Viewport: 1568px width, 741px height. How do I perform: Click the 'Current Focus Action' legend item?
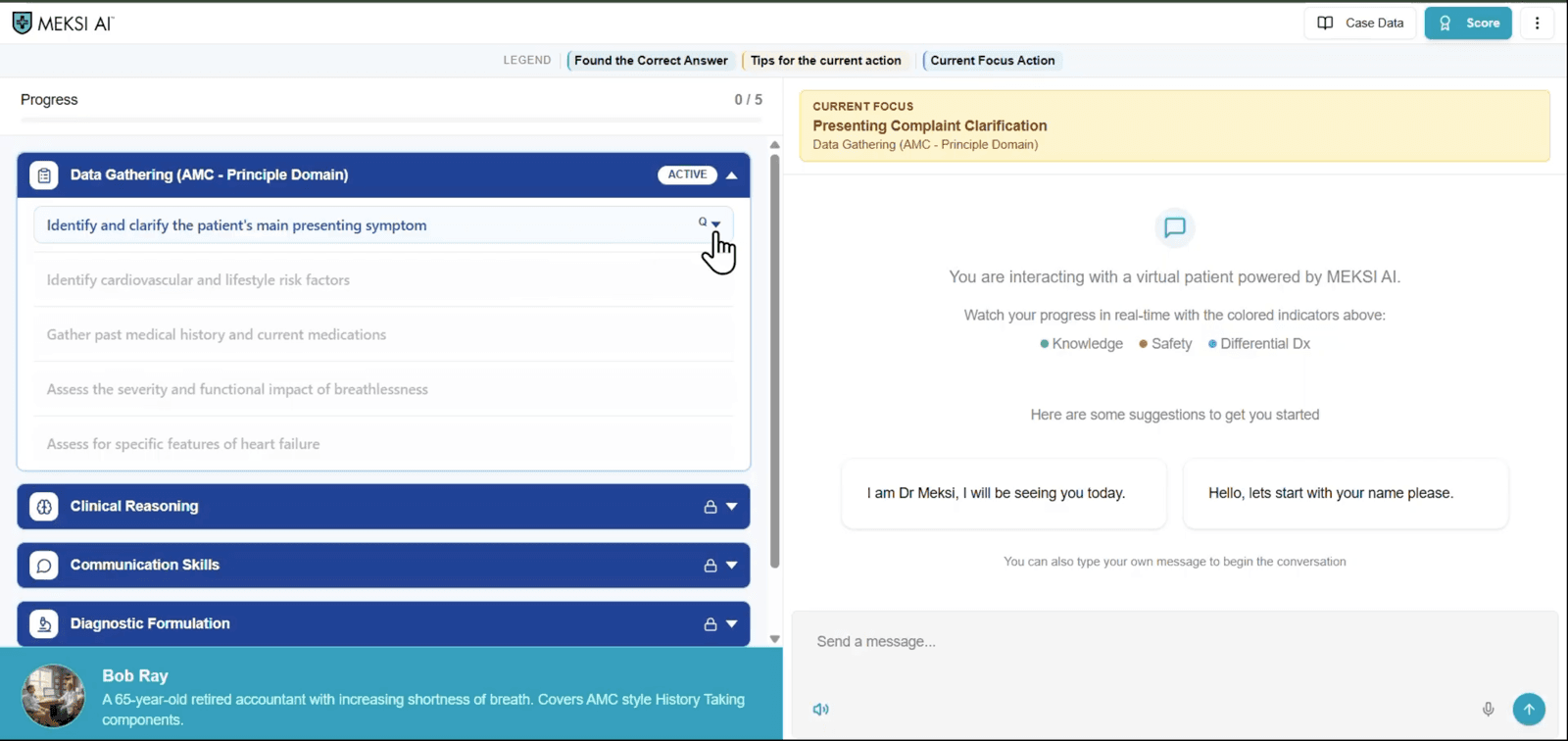[992, 61]
